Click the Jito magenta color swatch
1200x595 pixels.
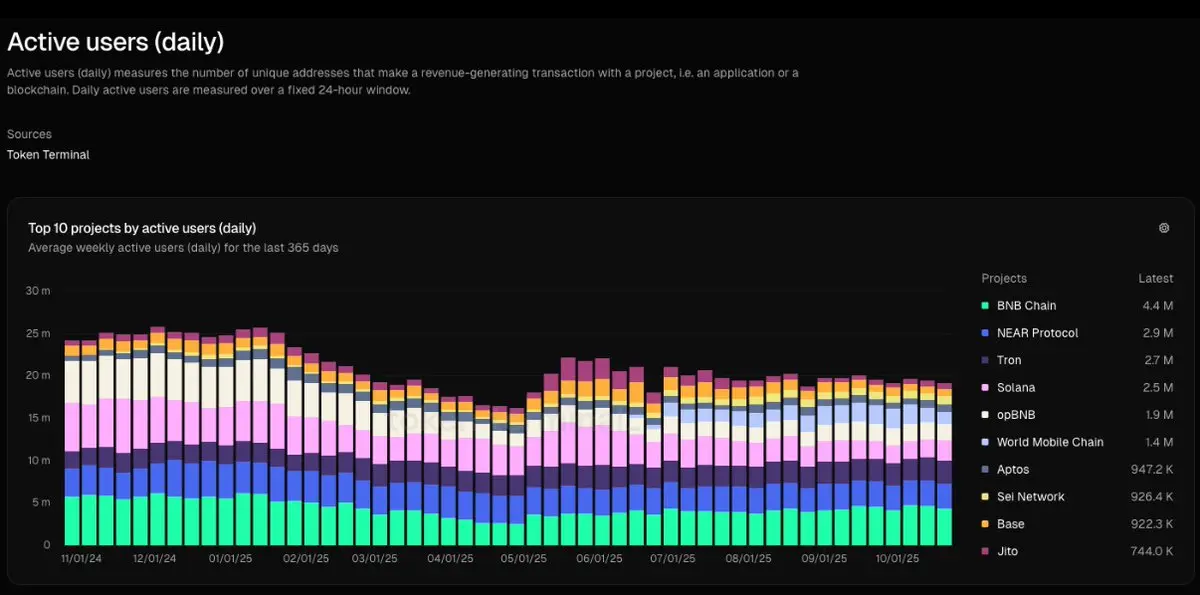tap(986, 551)
